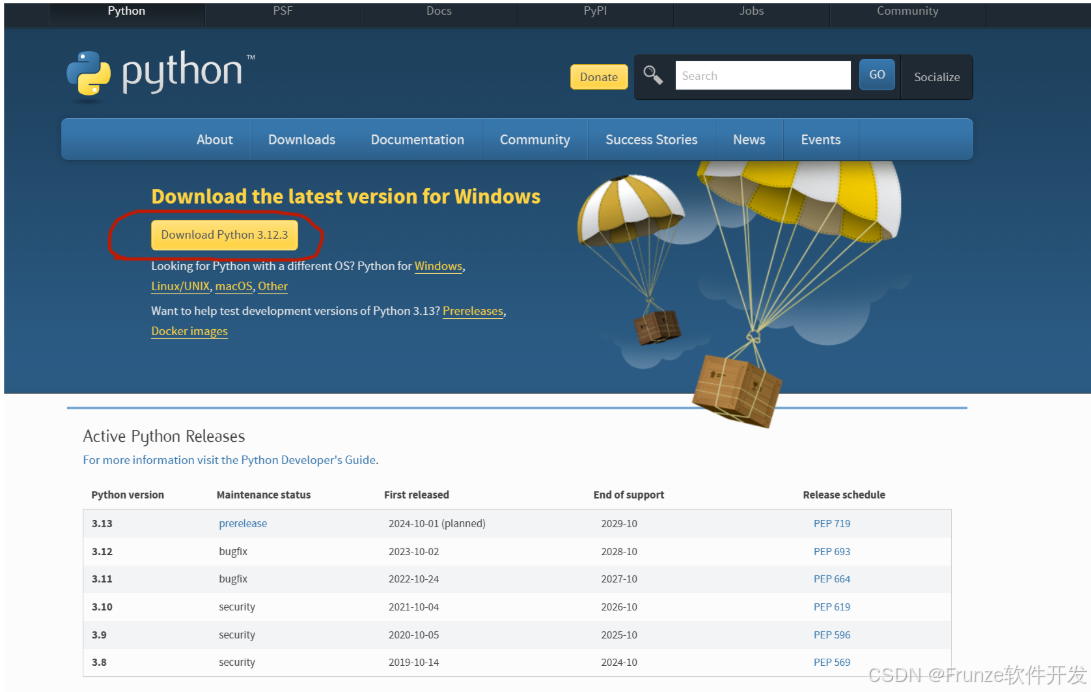Screen dimensions: 1091x692
Task: Open the PEP 596 release schedule link
Action: pyautogui.click(x=832, y=635)
